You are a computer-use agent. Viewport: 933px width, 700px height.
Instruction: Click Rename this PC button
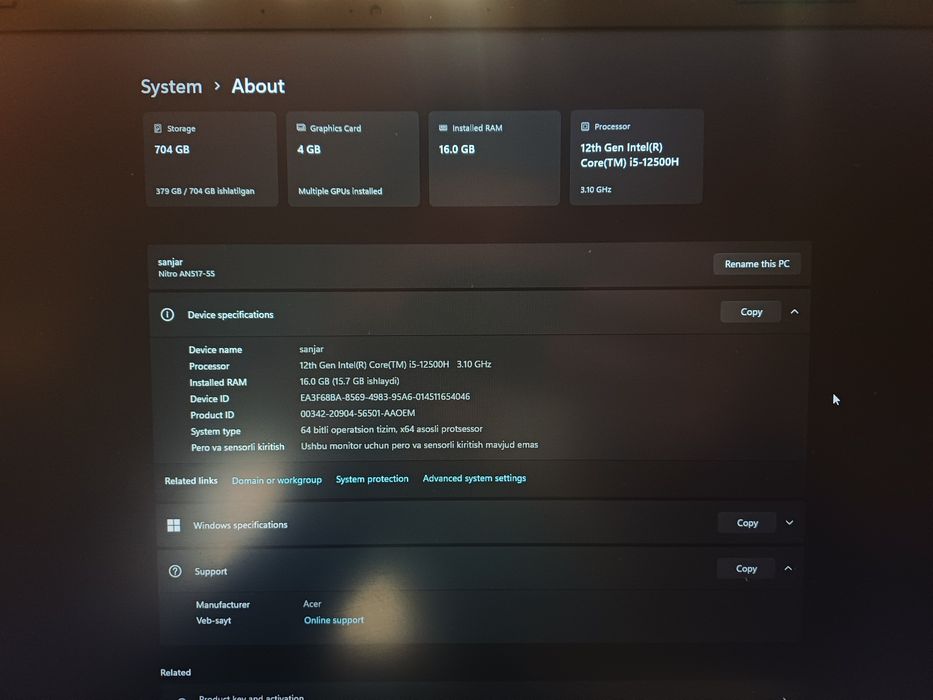click(x=757, y=264)
